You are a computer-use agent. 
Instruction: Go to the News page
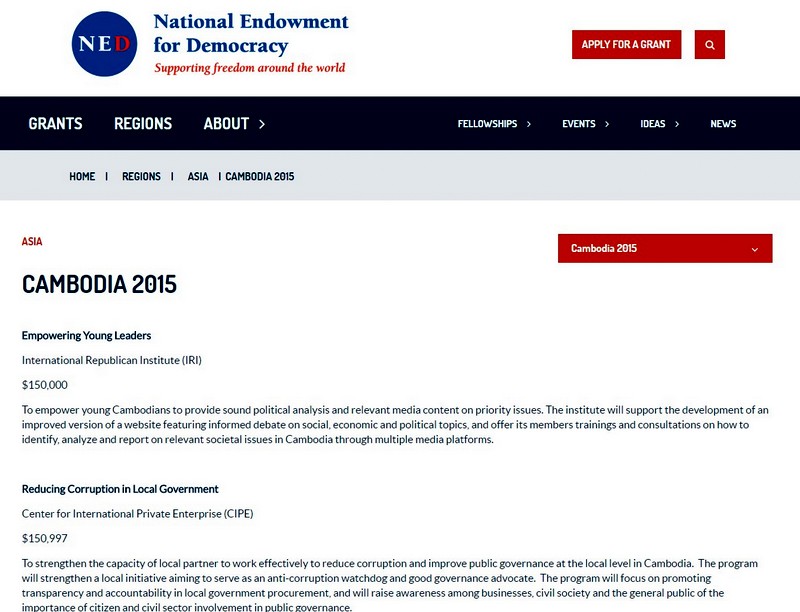tap(723, 124)
